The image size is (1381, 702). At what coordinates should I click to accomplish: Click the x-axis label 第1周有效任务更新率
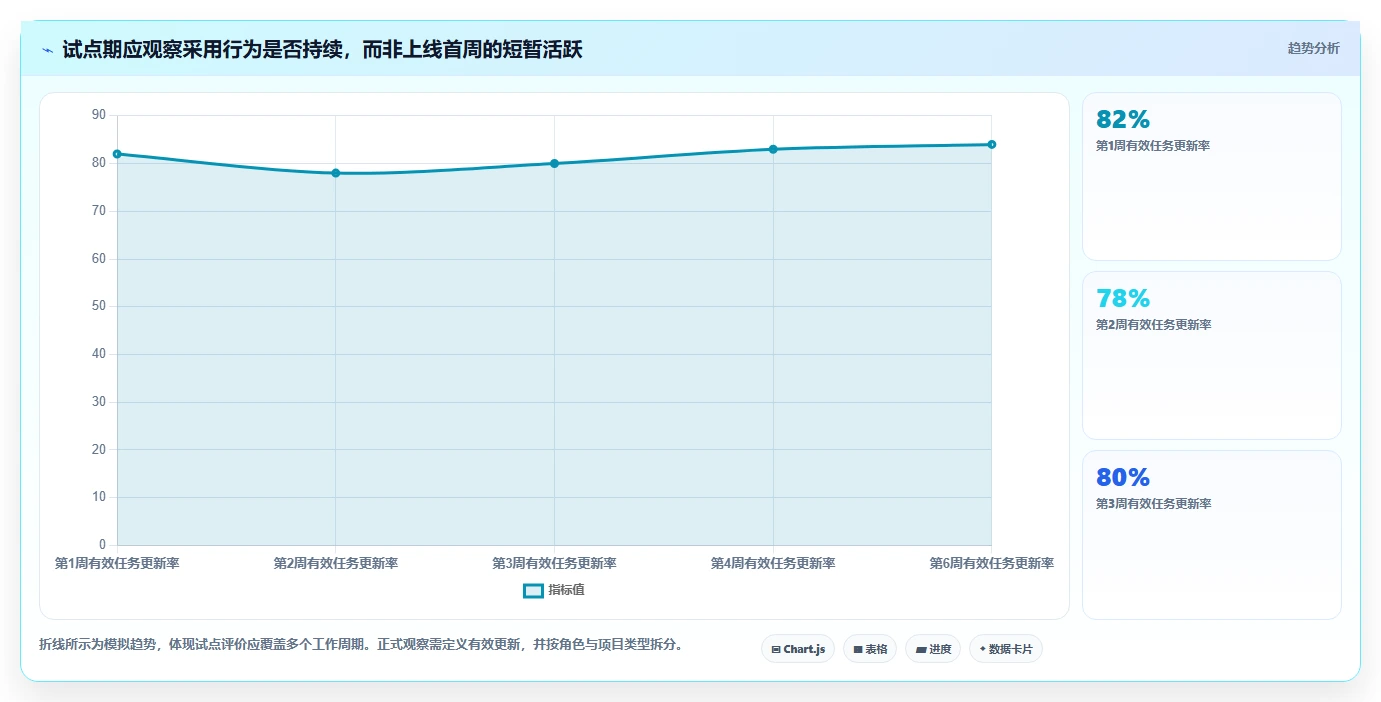click(x=117, y=563)
